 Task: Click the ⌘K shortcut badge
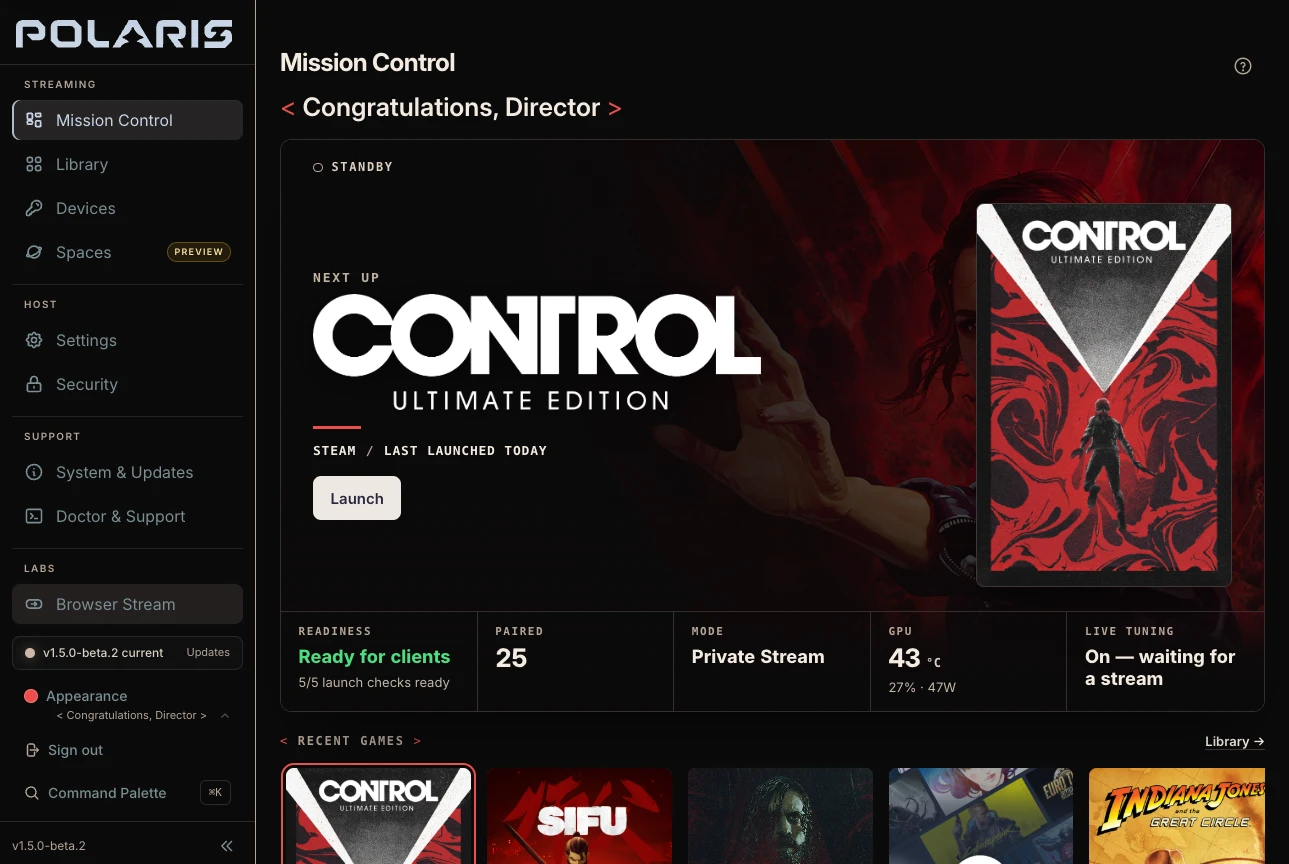click(215, 793)
